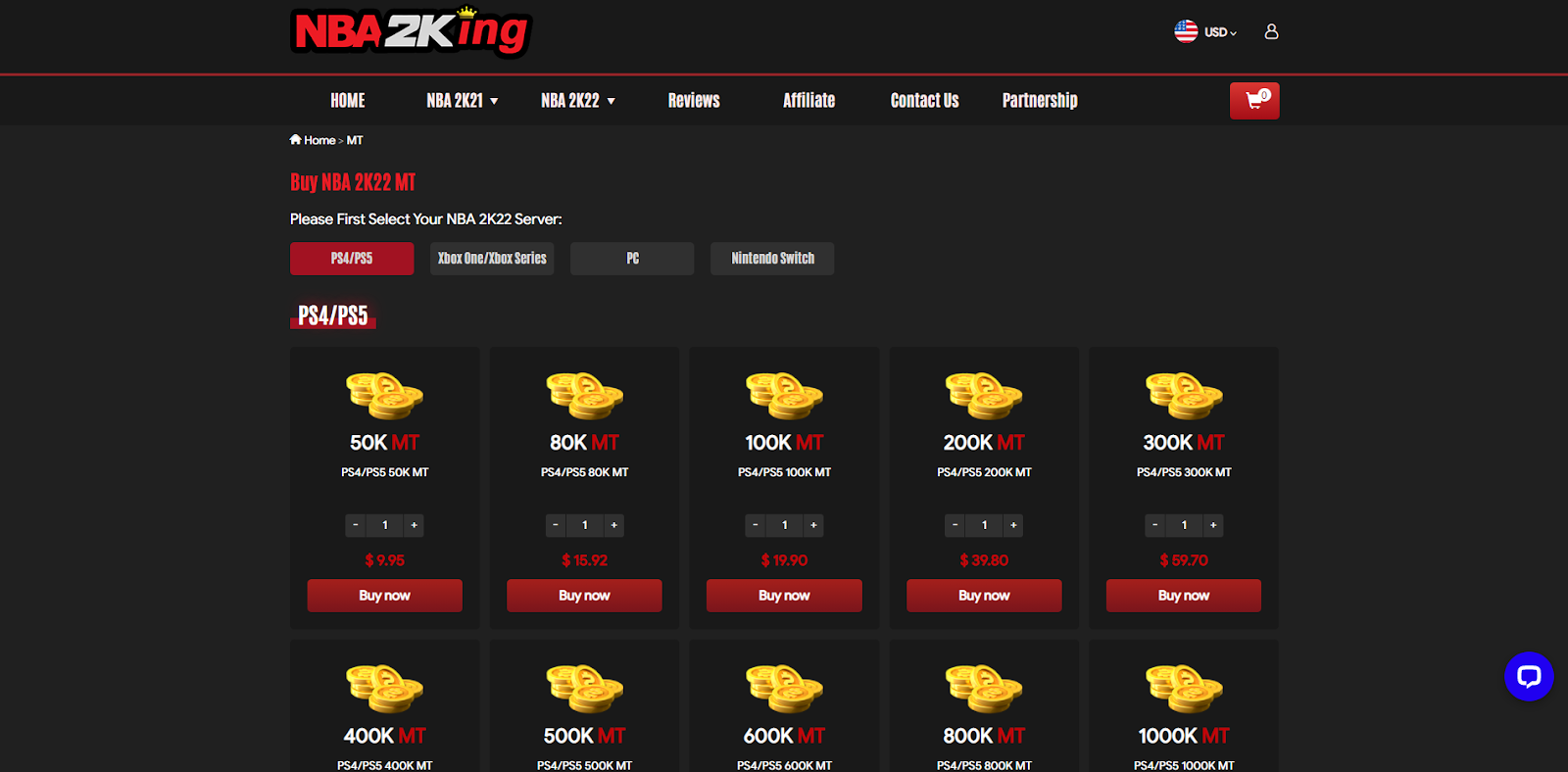Select the PC server tab
Image resolution: width=1568 pixels, height=772 pixels.
632,259
